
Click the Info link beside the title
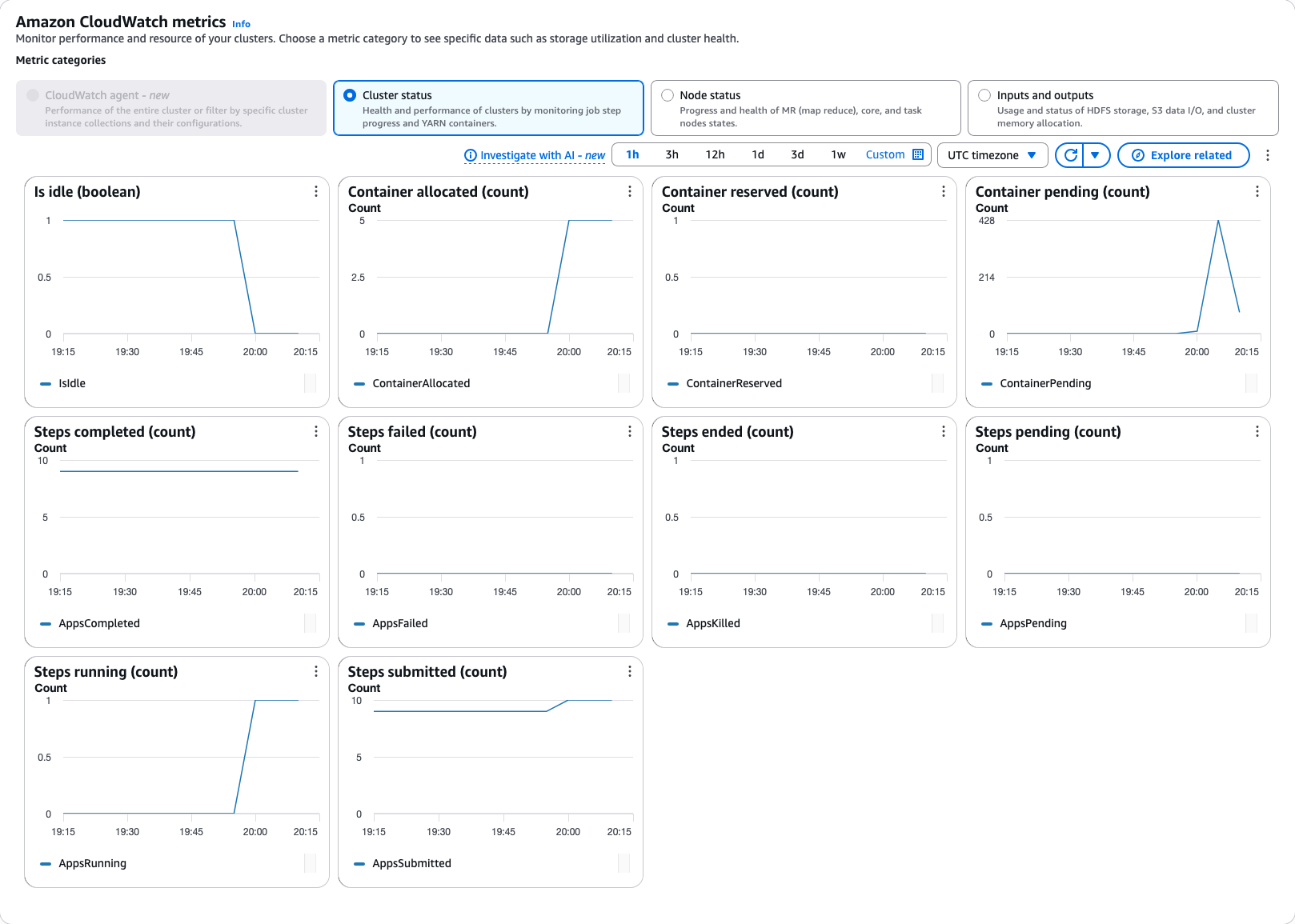point(241,24)
